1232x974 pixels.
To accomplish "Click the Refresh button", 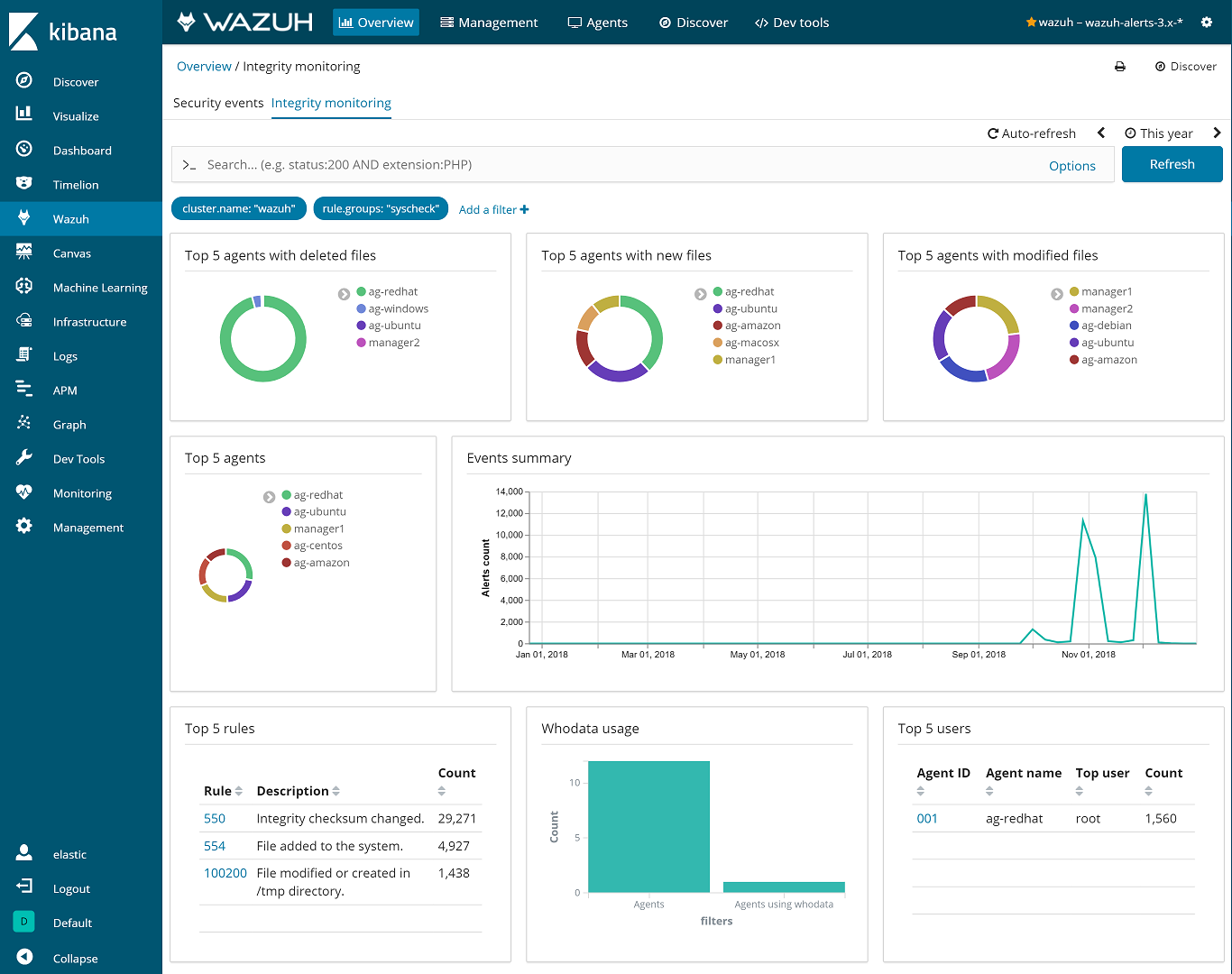I will coord(1172,164).
